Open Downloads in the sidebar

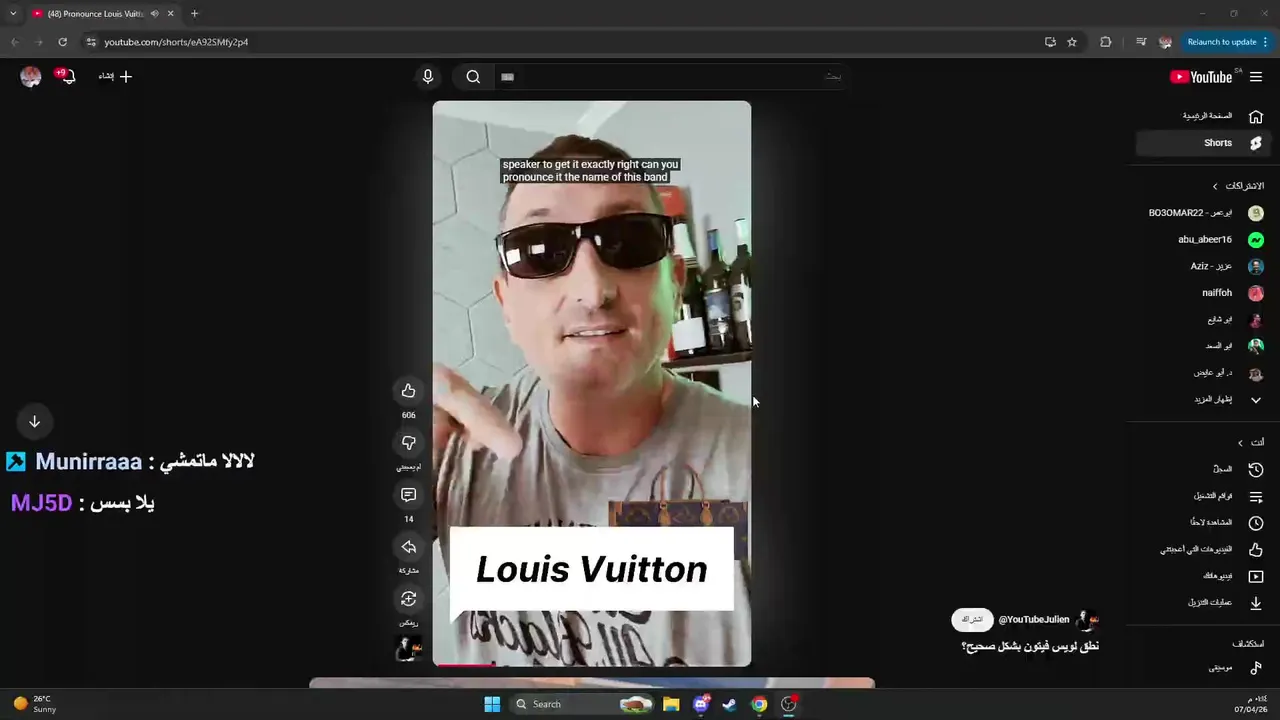coord(1205,602)
